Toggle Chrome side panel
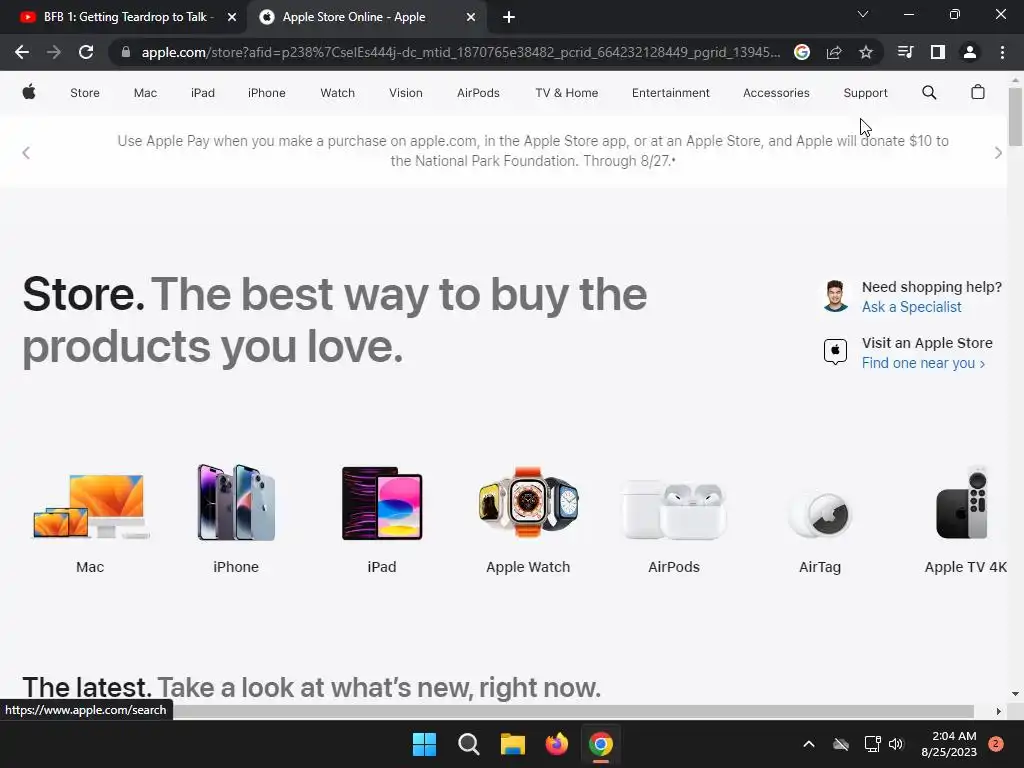The height and width of the screenshot is (768, 1024). [x=937, y=52]
